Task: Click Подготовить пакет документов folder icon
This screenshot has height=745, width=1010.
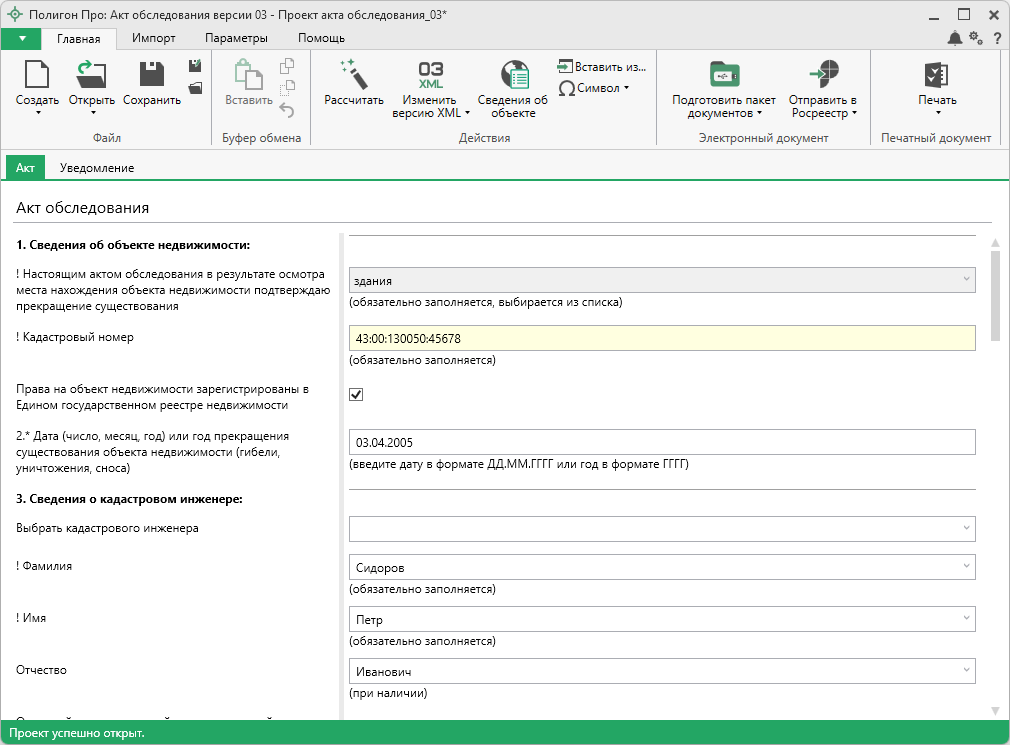Action: pos(723,76)
